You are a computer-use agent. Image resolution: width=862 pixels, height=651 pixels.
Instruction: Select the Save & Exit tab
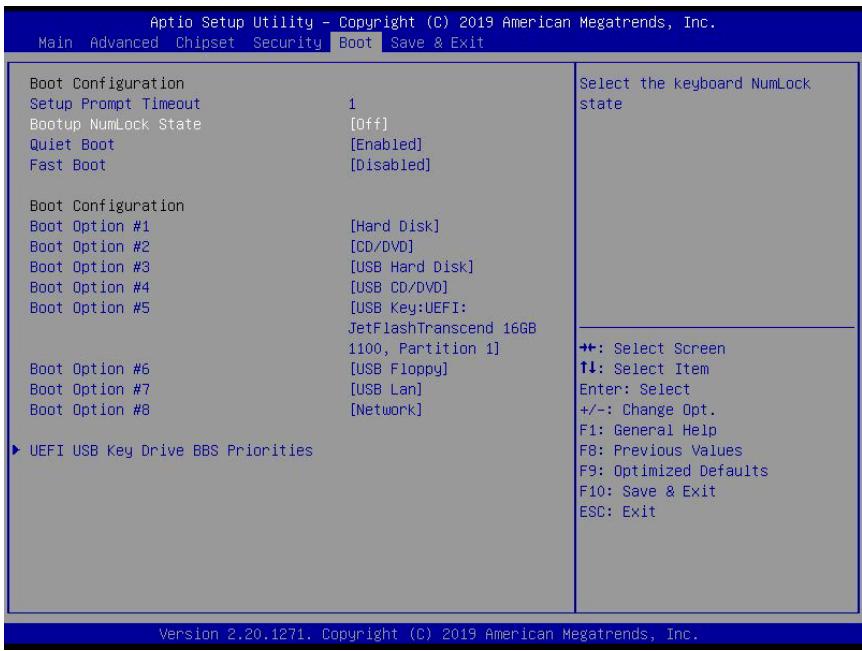tap(437, 42)
